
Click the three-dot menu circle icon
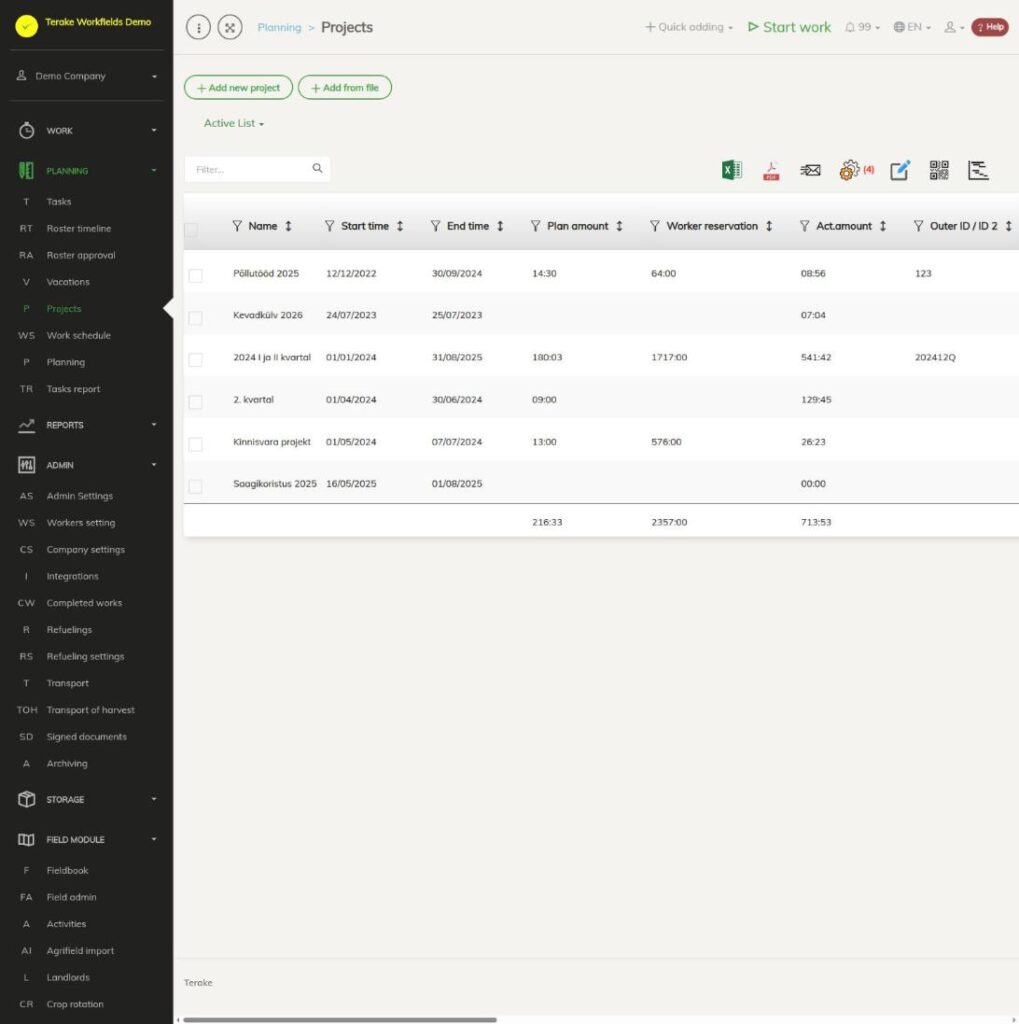point(199,27)
